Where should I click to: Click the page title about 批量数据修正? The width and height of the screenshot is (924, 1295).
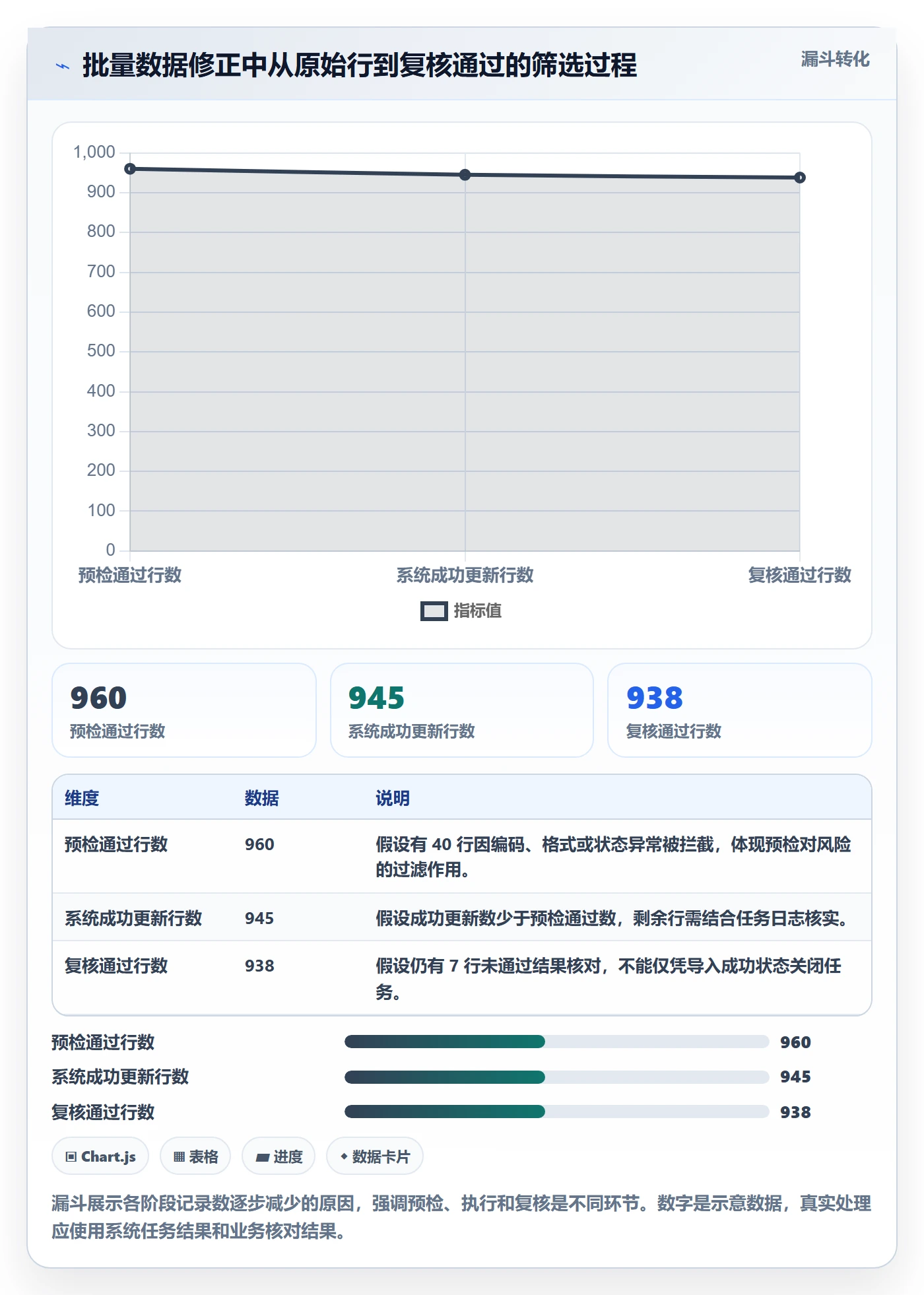pyautogui.click(x=360, y=65)
